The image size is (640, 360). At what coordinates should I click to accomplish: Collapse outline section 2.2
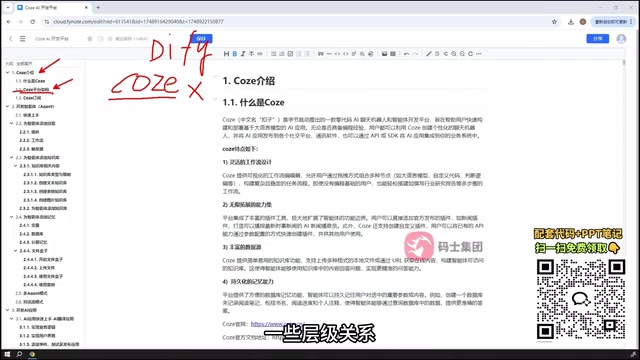11,123
